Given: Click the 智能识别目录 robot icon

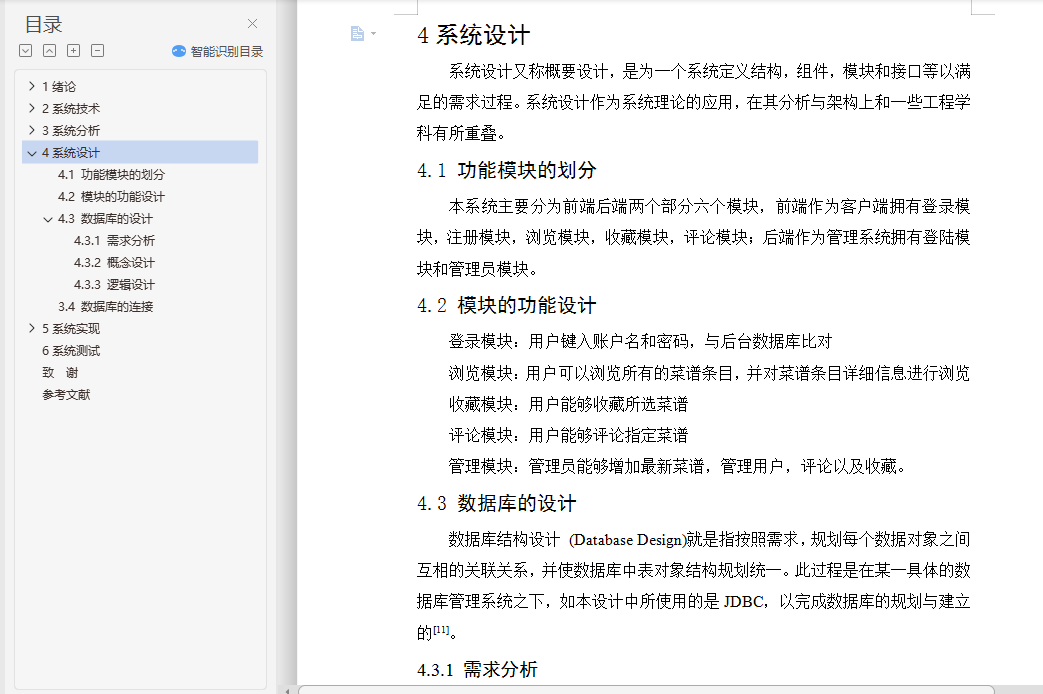Looking at the screenshot, I should coord(179,51).
